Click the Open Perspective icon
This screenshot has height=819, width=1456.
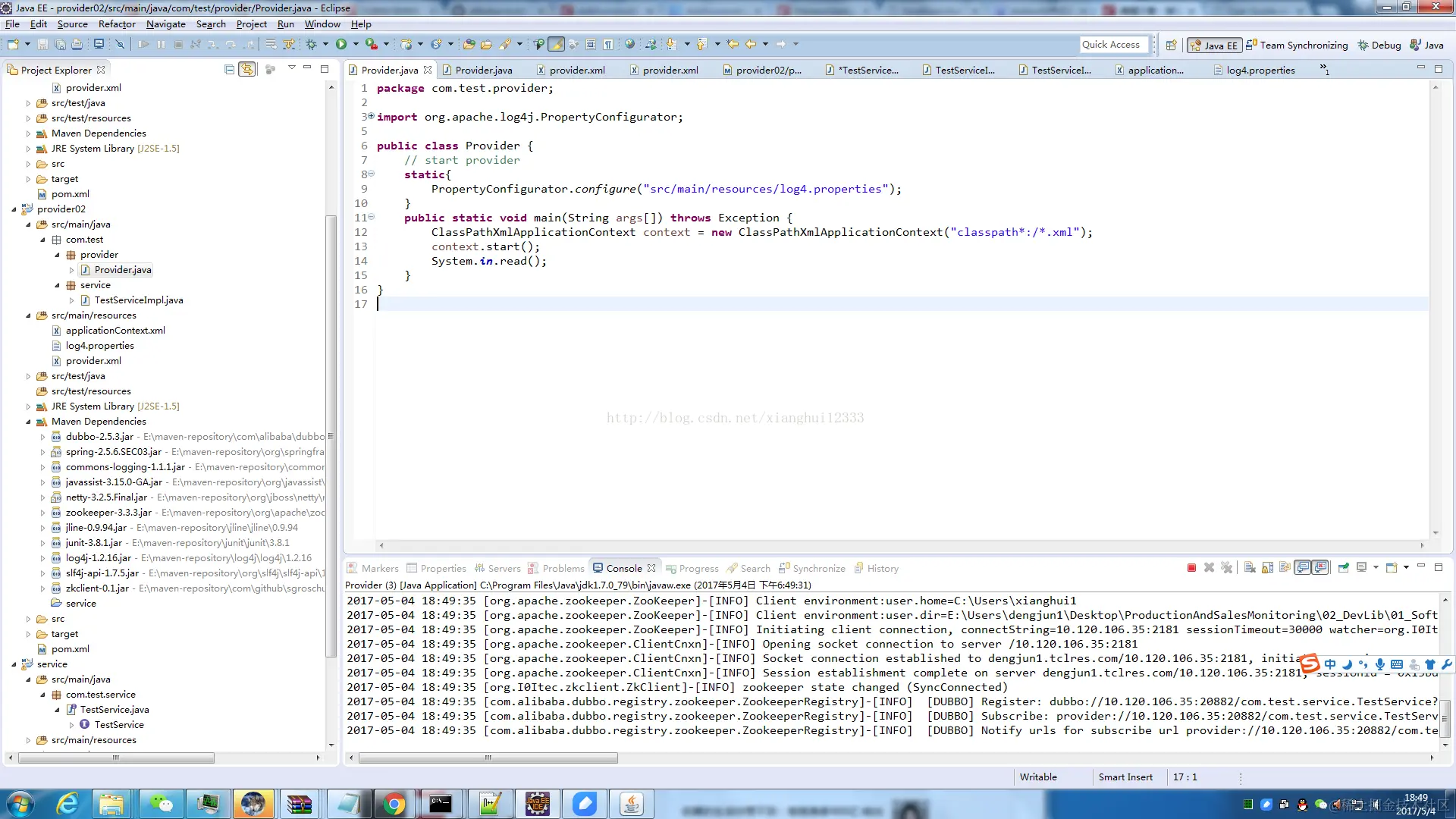pos(1171,45)
